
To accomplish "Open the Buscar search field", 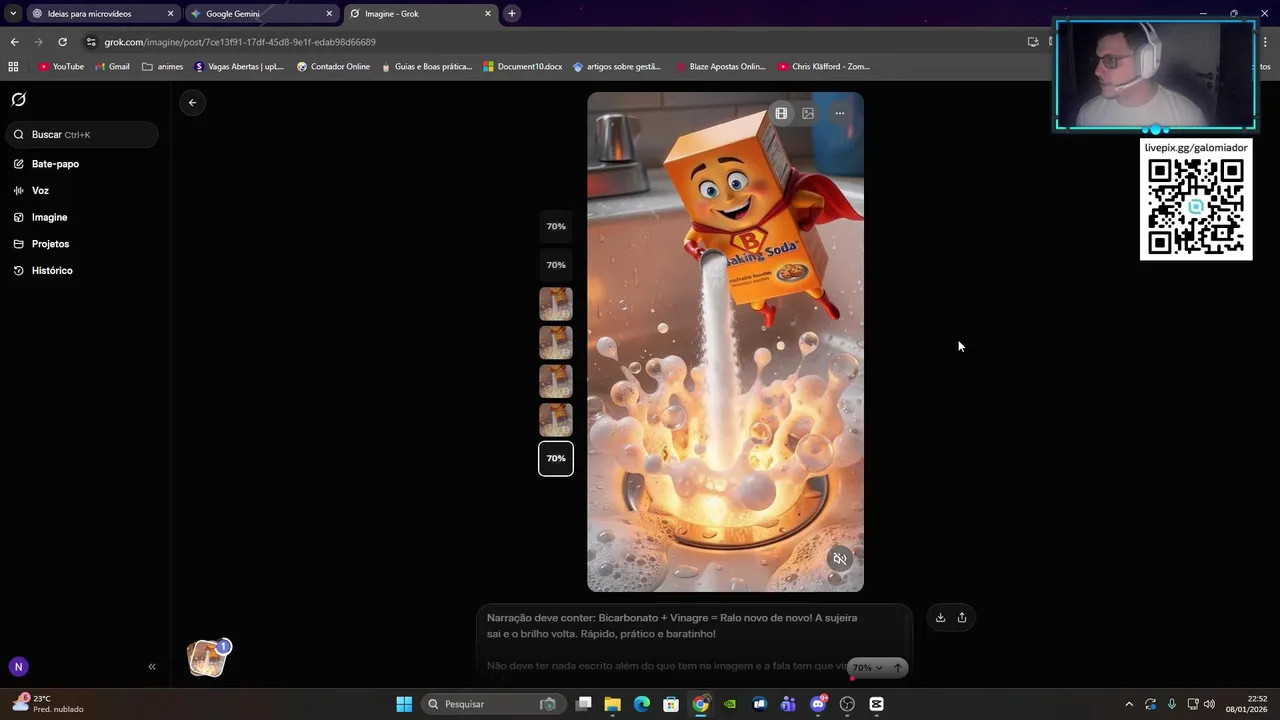I will pos(82,134).
